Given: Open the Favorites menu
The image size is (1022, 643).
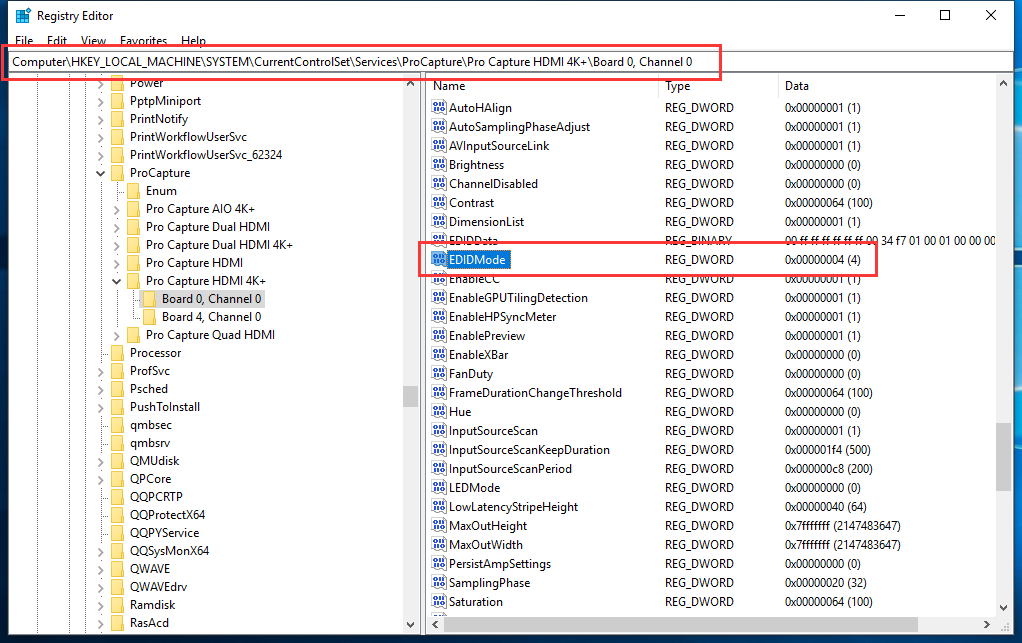Looking at the screenshot, I should pyautogui.click(x=143, y=40).
